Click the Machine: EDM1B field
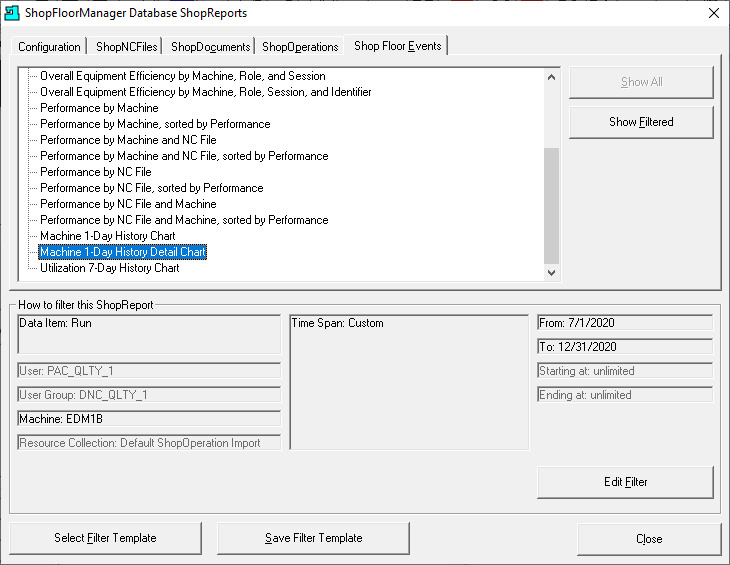Image resolution: width=730 pixels, height=565 pixels. pos(149,418)
